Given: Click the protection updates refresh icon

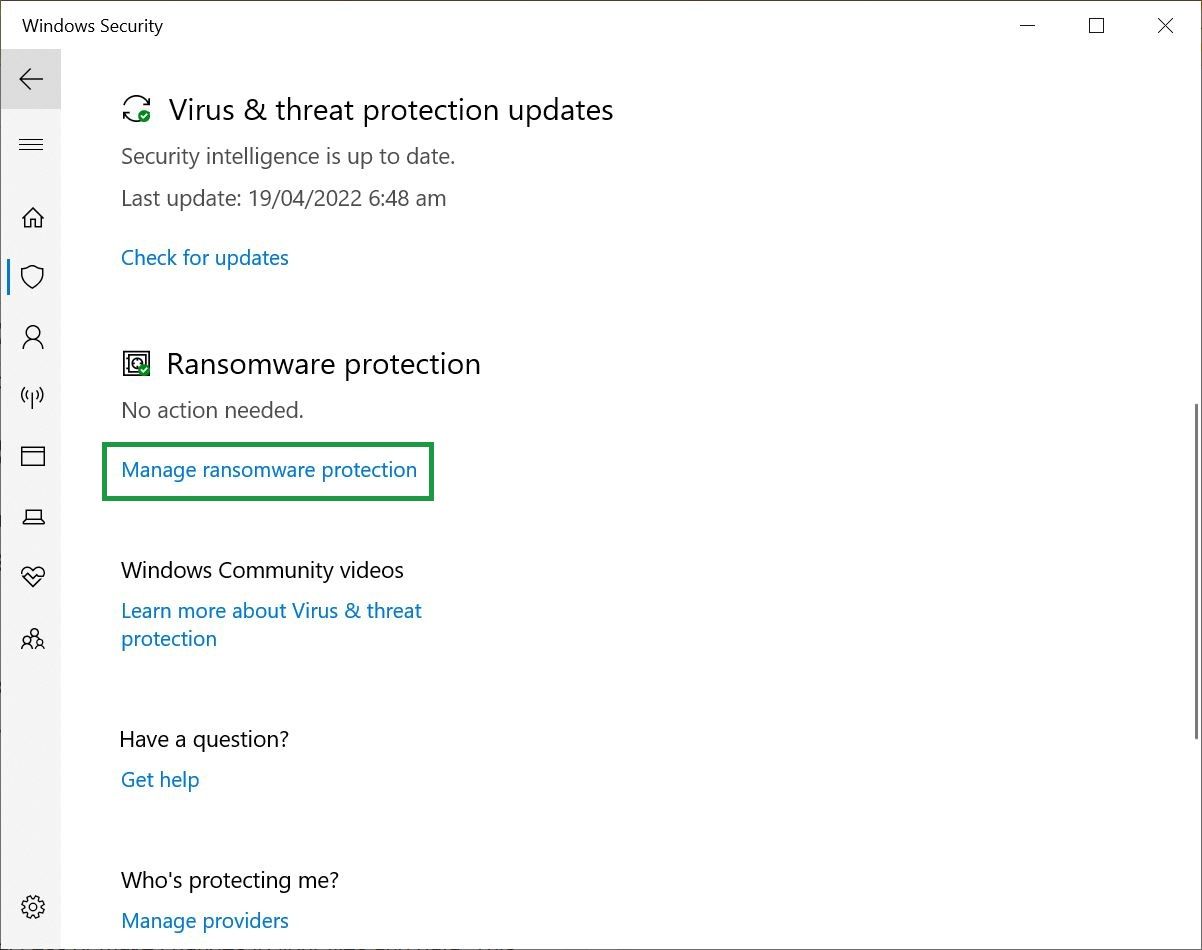Looking at the screenshot, I should [136, 110].
